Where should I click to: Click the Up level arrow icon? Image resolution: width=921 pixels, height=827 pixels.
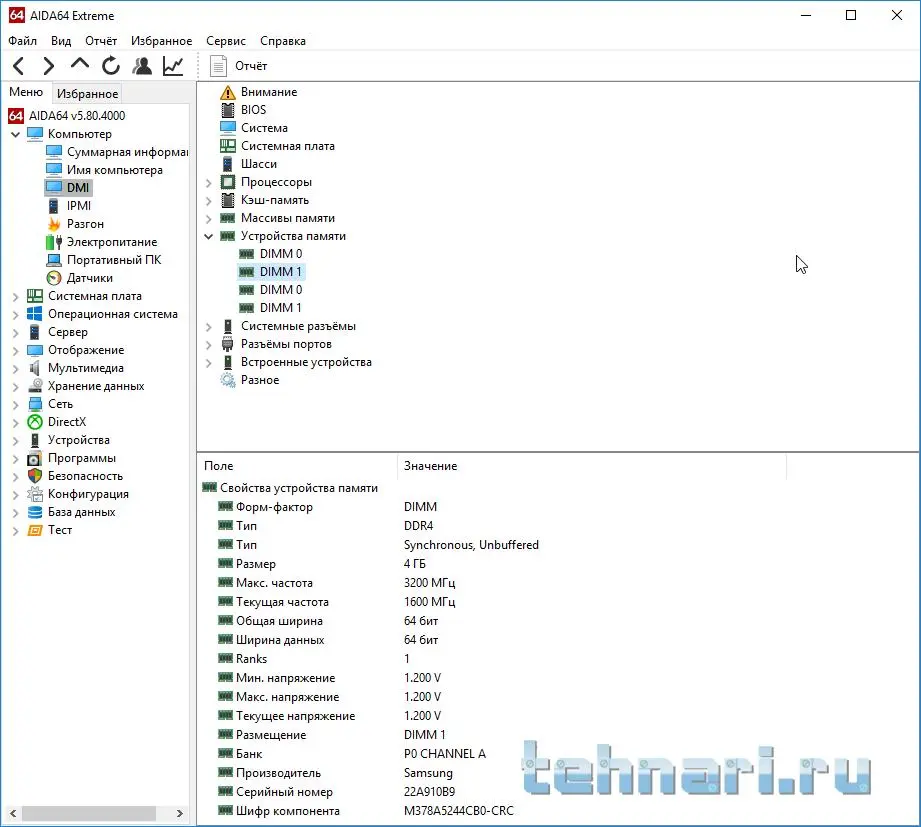(x=80, y=65)
